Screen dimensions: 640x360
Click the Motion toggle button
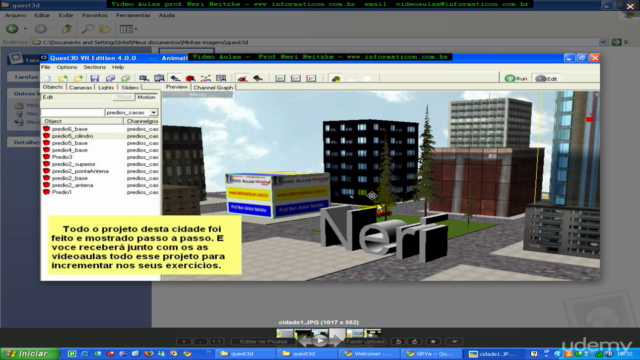[x=146, y=97]
